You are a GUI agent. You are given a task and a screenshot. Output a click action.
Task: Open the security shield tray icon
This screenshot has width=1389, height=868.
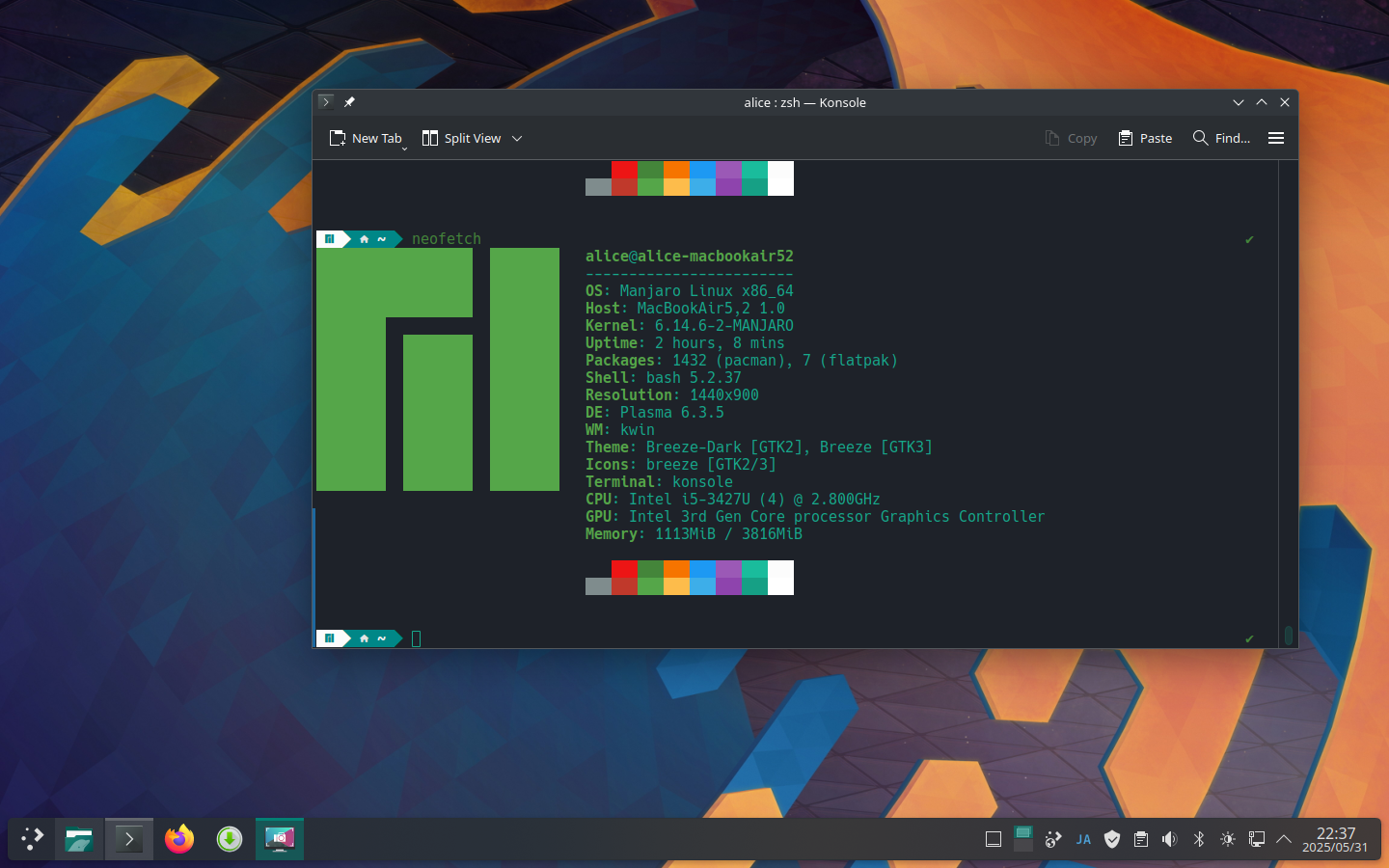[x=1112, y=839]
